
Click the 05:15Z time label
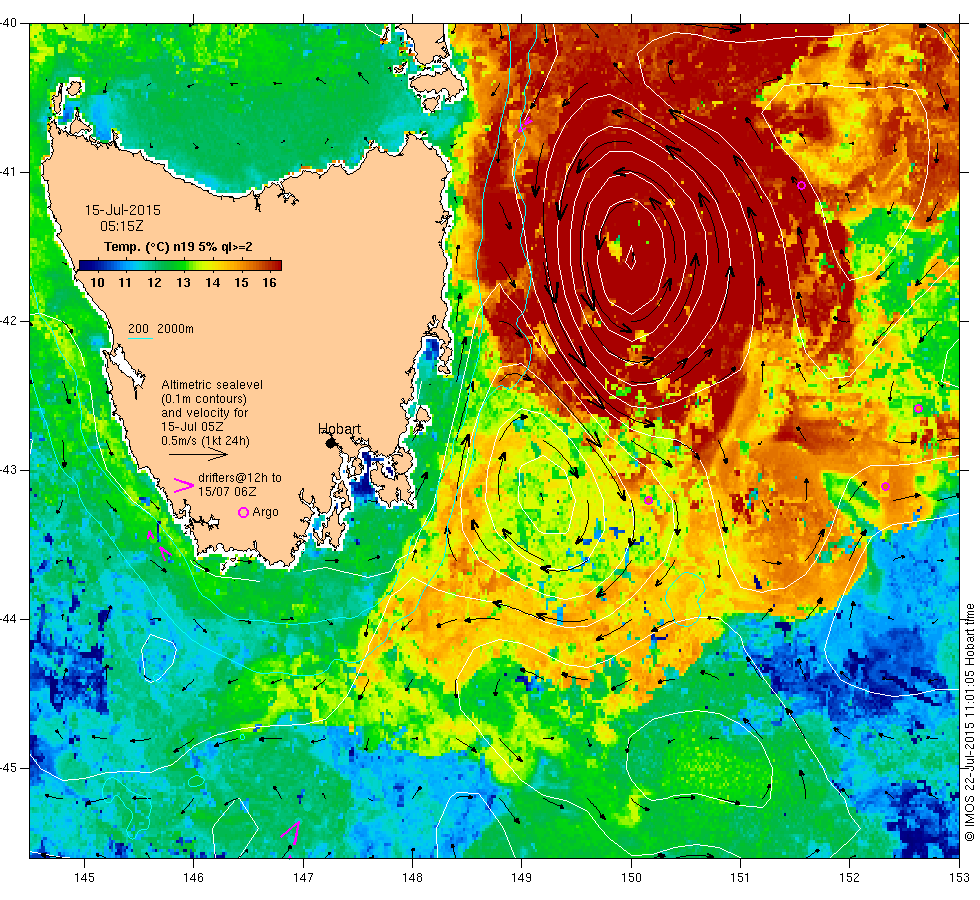(122, 226)
